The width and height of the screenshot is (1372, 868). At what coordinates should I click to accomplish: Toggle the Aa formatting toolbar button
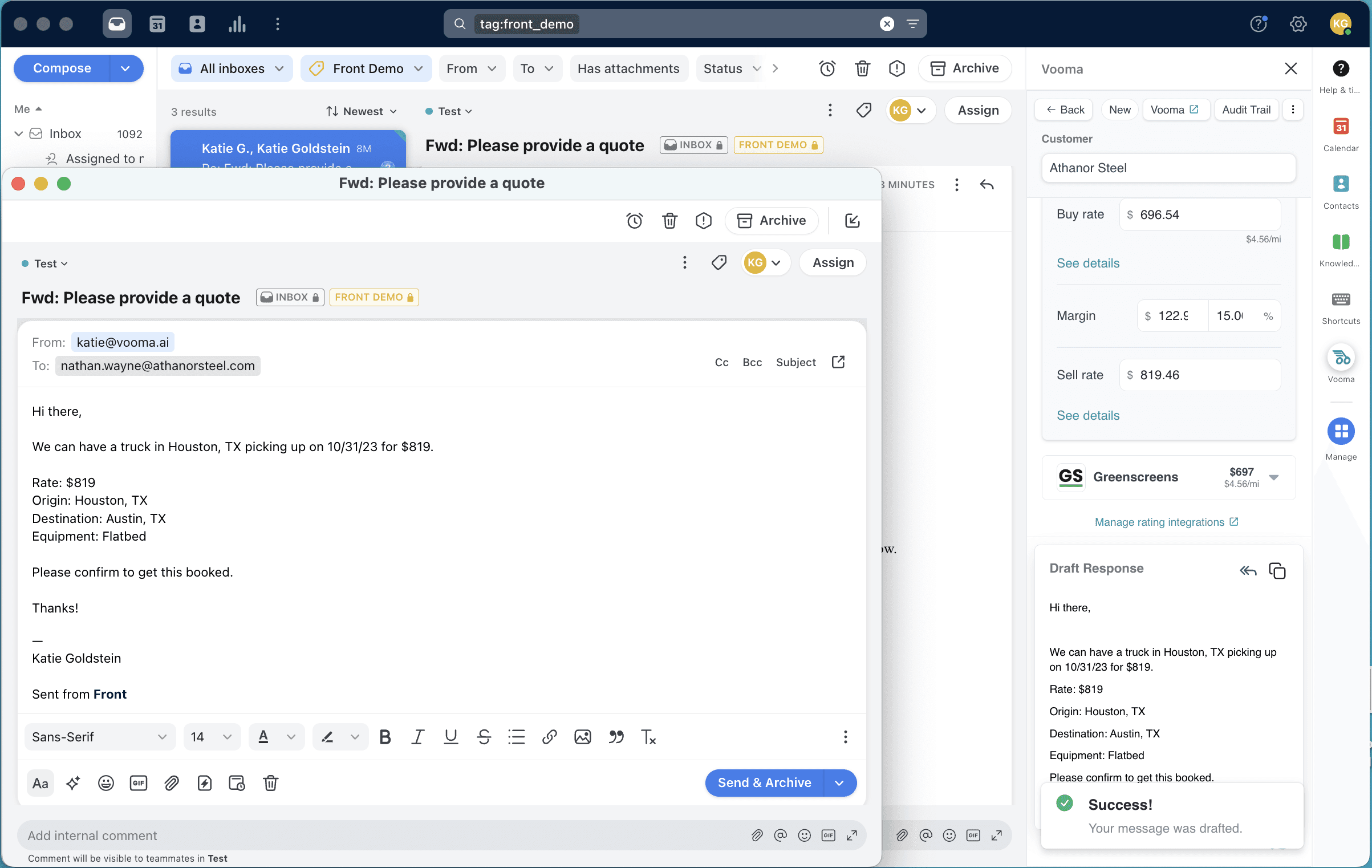[40, 783]
